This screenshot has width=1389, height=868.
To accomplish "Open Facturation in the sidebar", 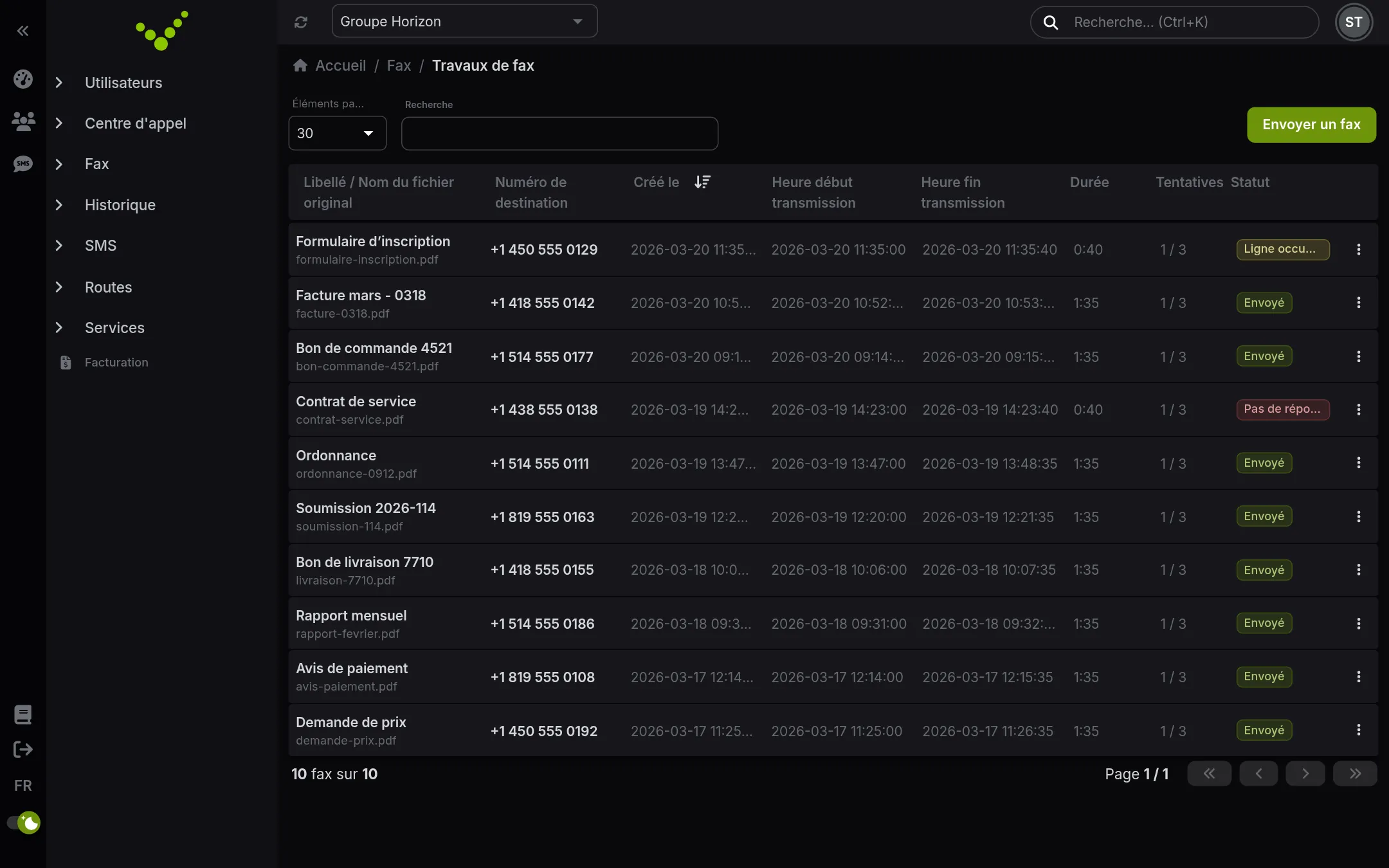I will (x=116, y=363).
